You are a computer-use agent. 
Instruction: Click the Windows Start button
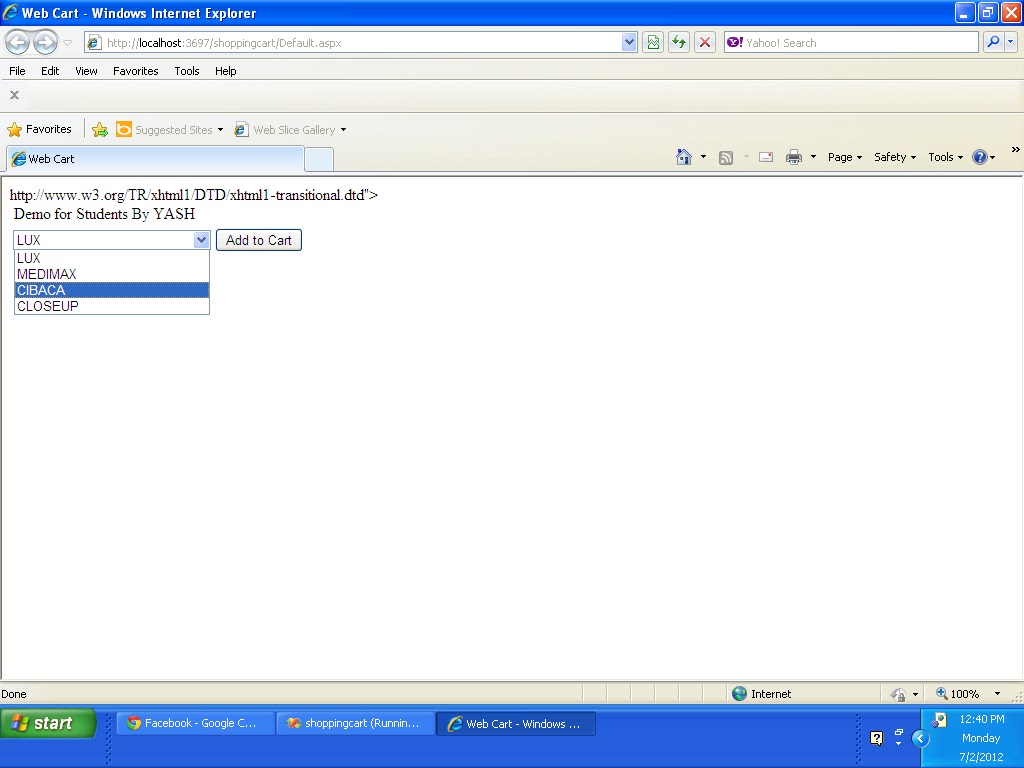pyautogui.click(x=48, y=723)
